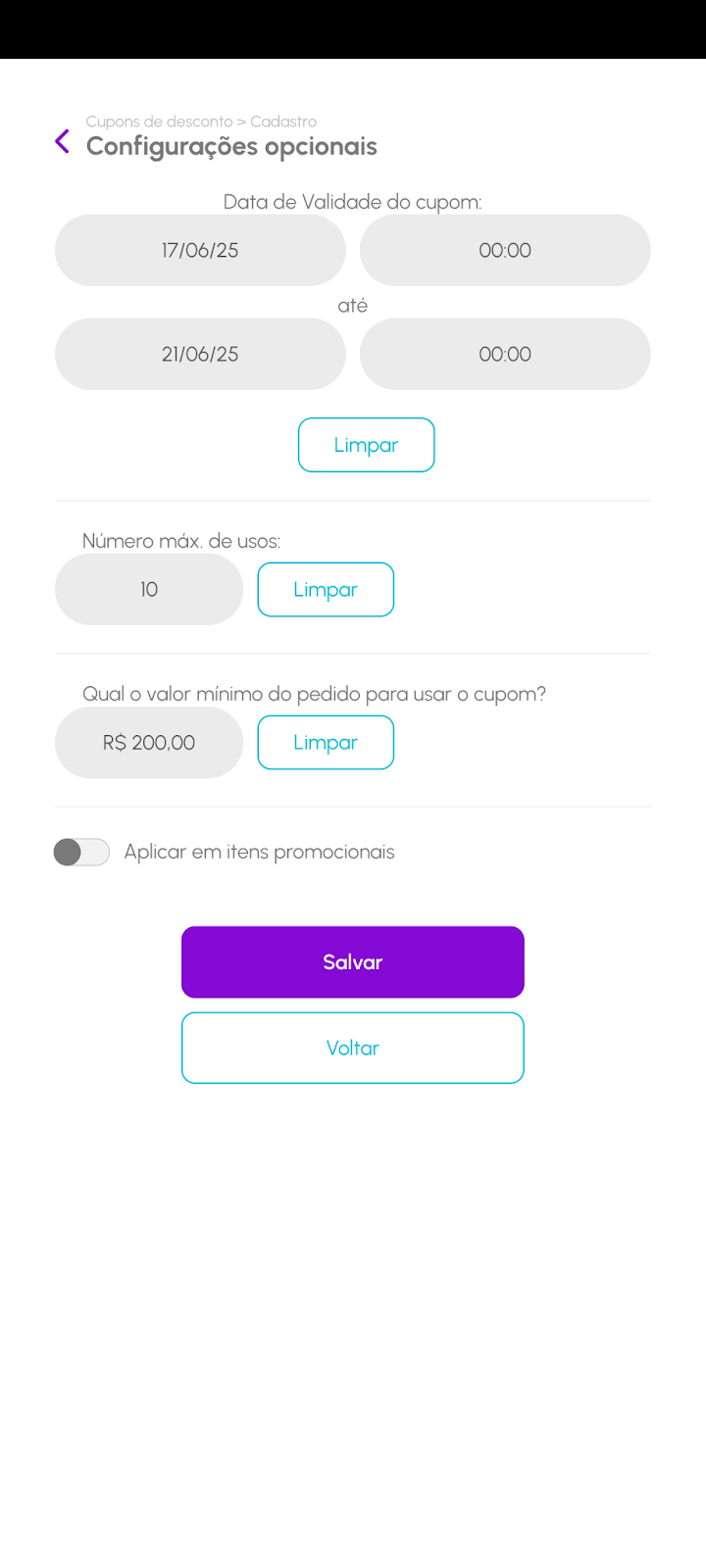
Task: Click the 'Data de Validade do cupom' label
Action: [352, 202]
